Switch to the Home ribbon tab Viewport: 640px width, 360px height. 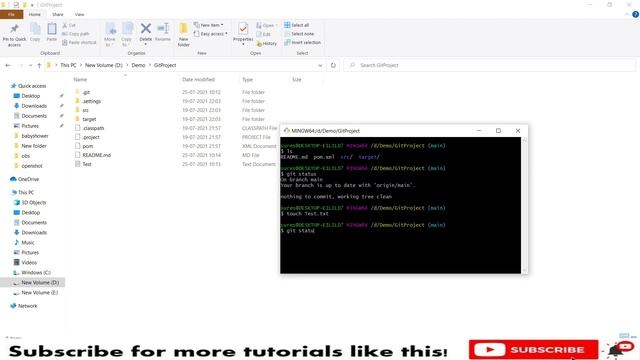point(35,14)
